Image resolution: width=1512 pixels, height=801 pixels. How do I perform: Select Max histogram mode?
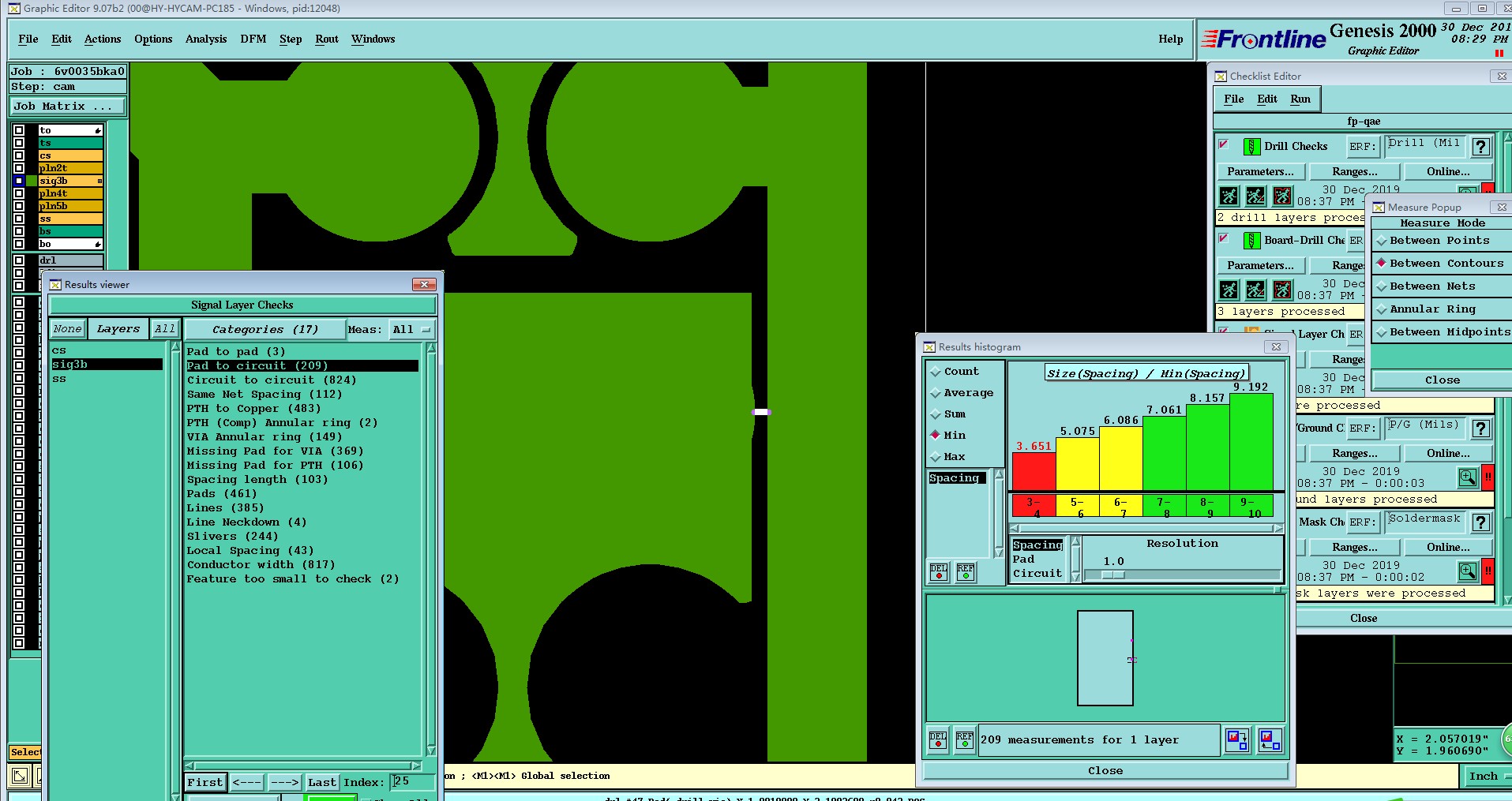948,457
